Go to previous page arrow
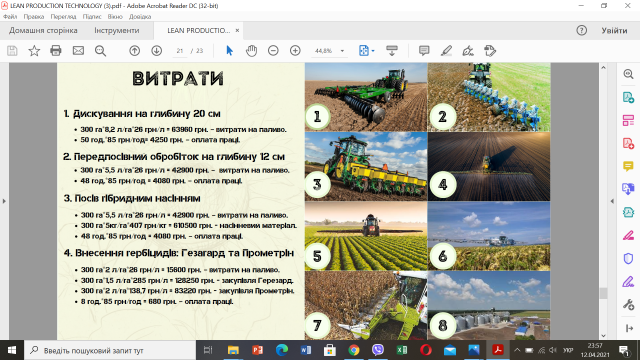This screenshot has width=640, height=360. pos(134,51)
